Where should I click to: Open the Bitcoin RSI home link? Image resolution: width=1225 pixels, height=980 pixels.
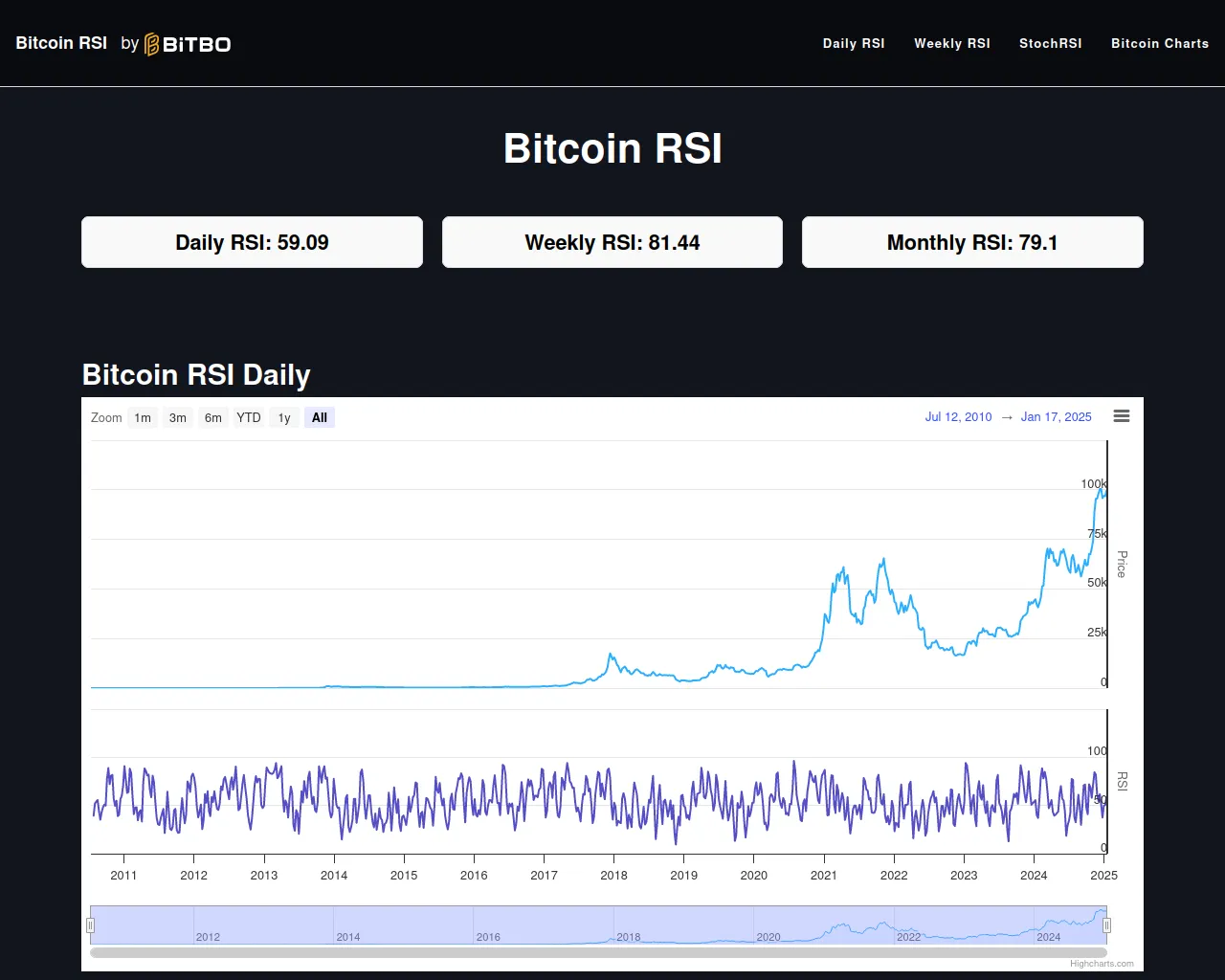pos(61,43)
